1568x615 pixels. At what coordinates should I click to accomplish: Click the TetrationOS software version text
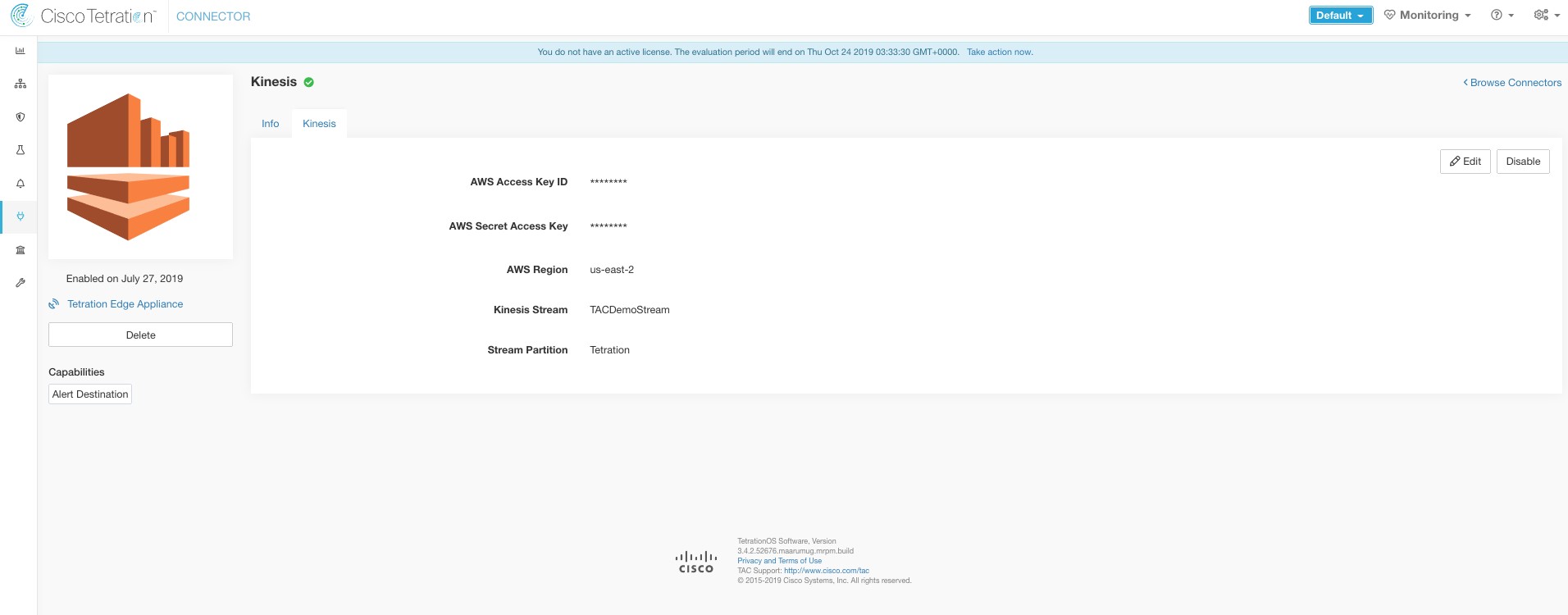[795, 546]
